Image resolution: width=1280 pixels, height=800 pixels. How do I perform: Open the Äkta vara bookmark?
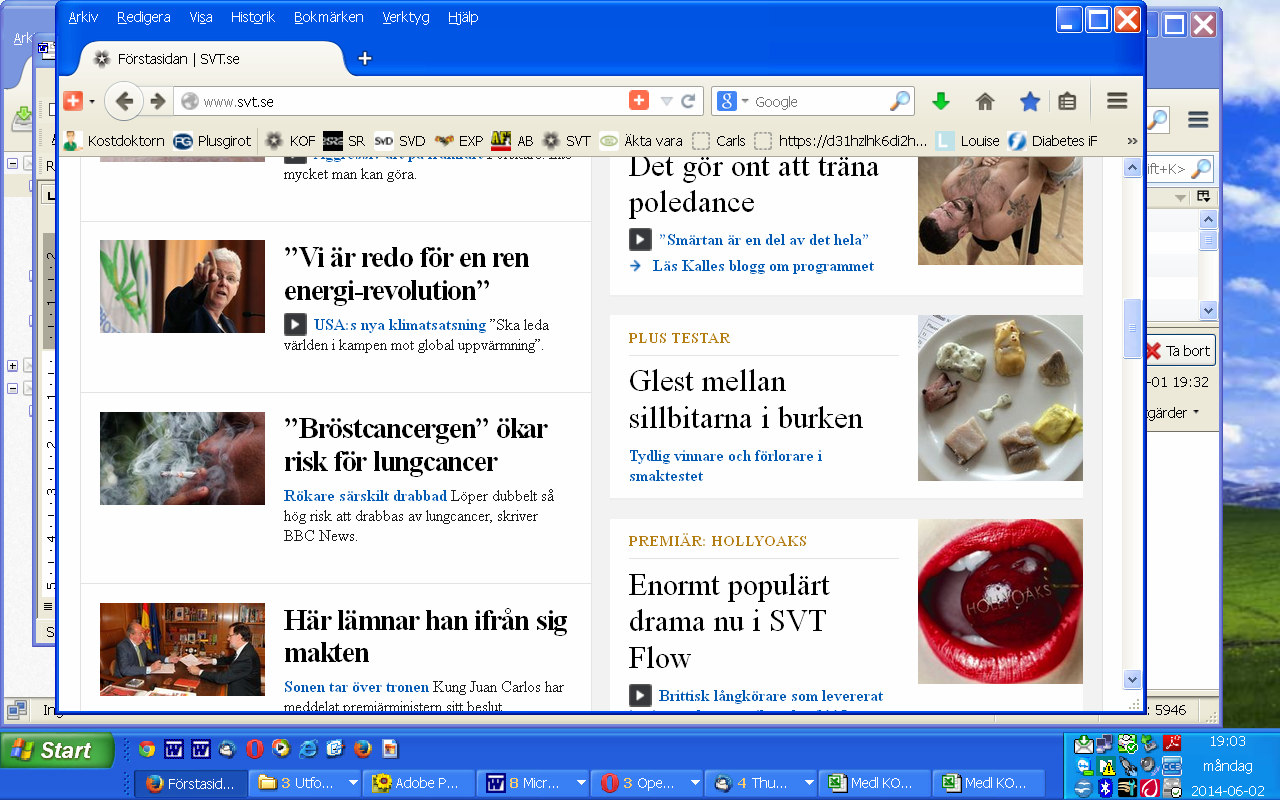pos(641,141)
